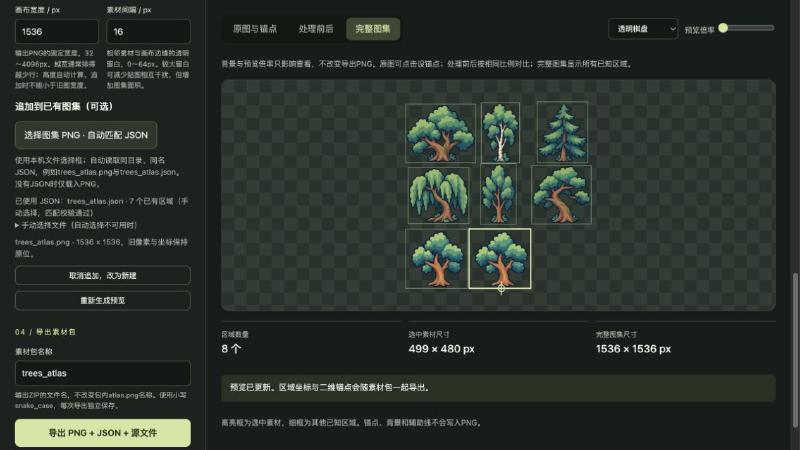Select the broad oak tree sprite, top-left of atlas
This screenshot has width=800, height=450.
tap(440, 133)
